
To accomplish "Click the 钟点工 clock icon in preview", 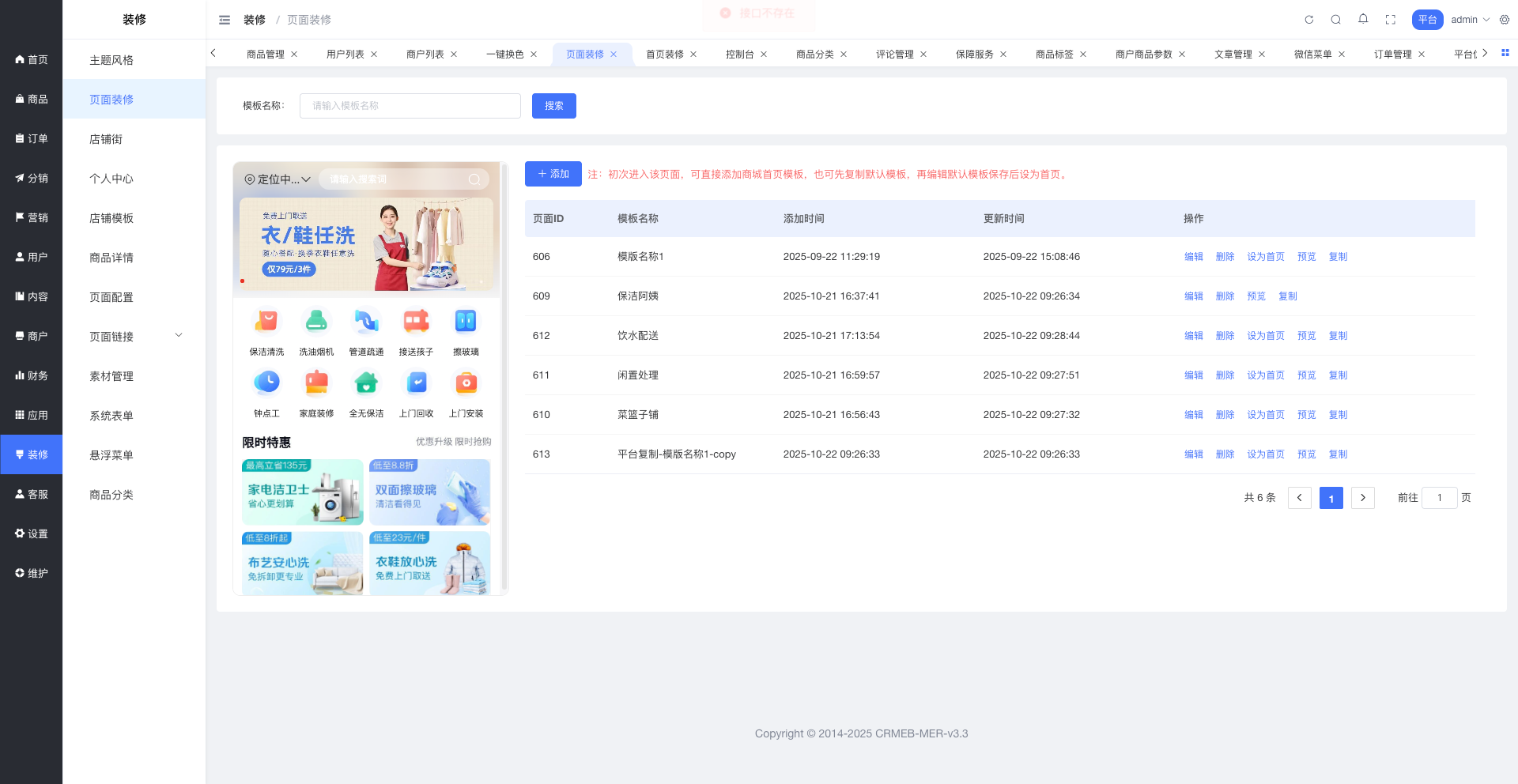I will pos(266,383).
